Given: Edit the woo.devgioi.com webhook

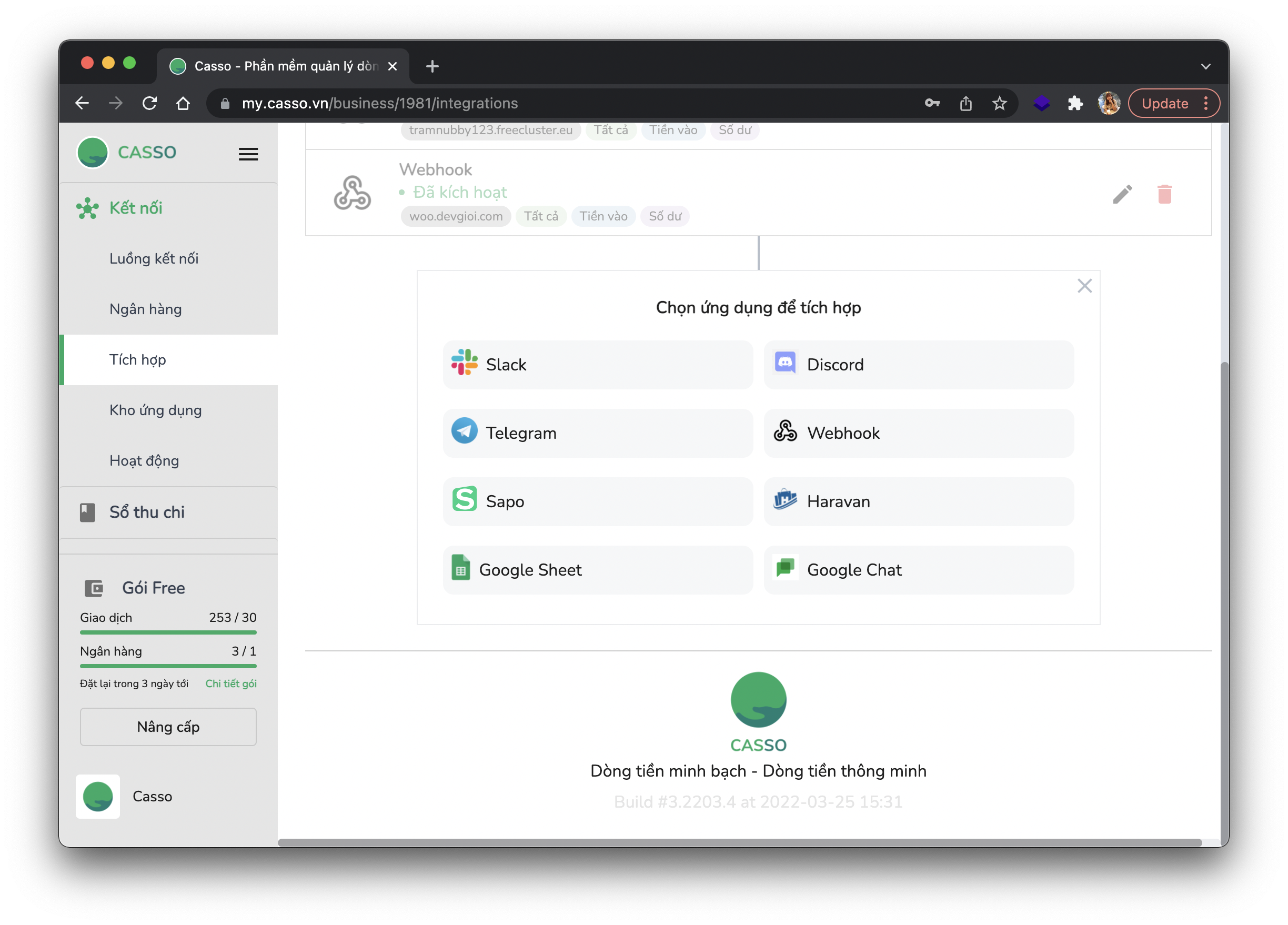Looking at the screenshot, I should point(1122,194).
